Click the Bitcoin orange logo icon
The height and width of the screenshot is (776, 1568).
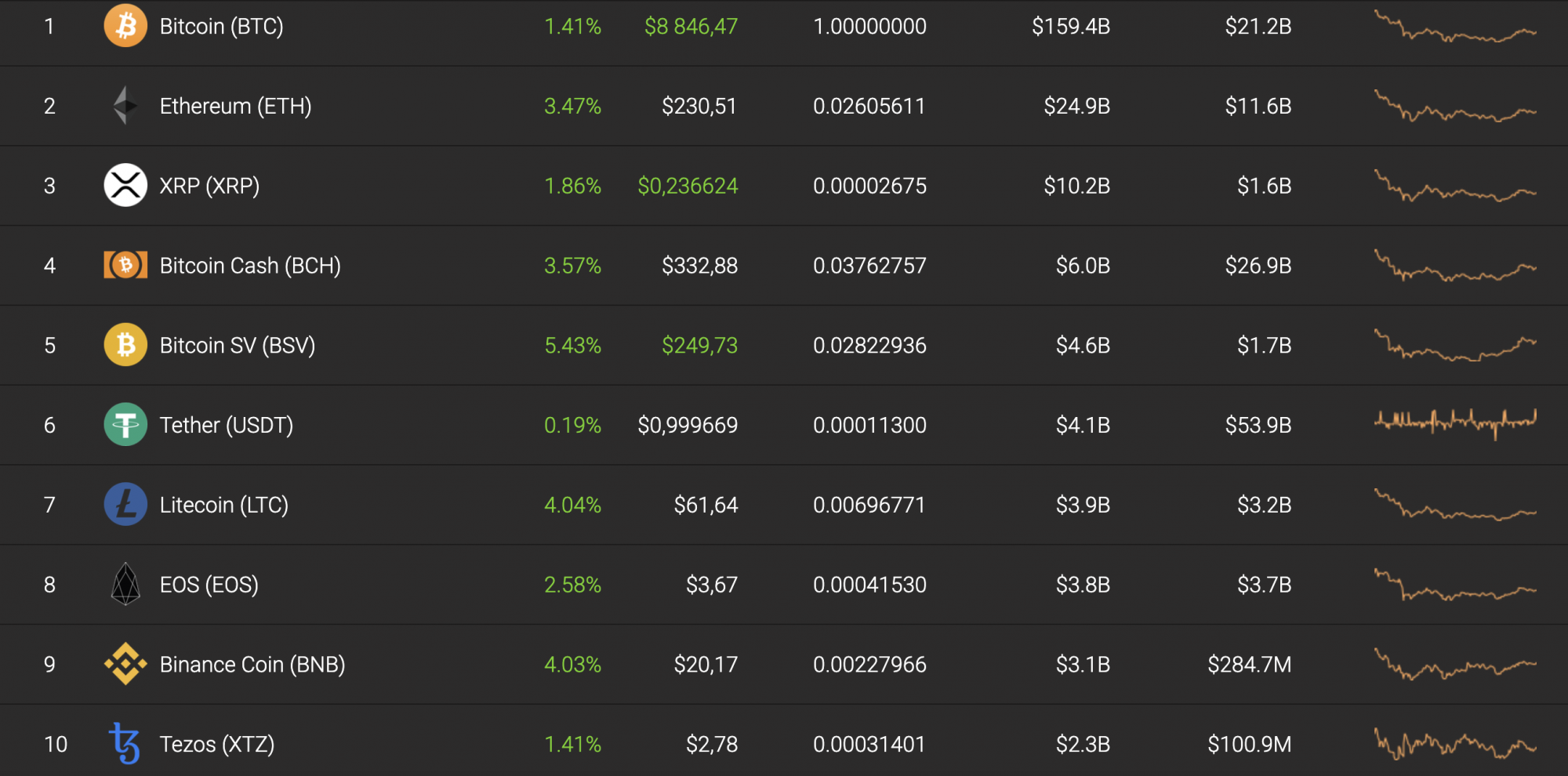[x=125, y=26]
